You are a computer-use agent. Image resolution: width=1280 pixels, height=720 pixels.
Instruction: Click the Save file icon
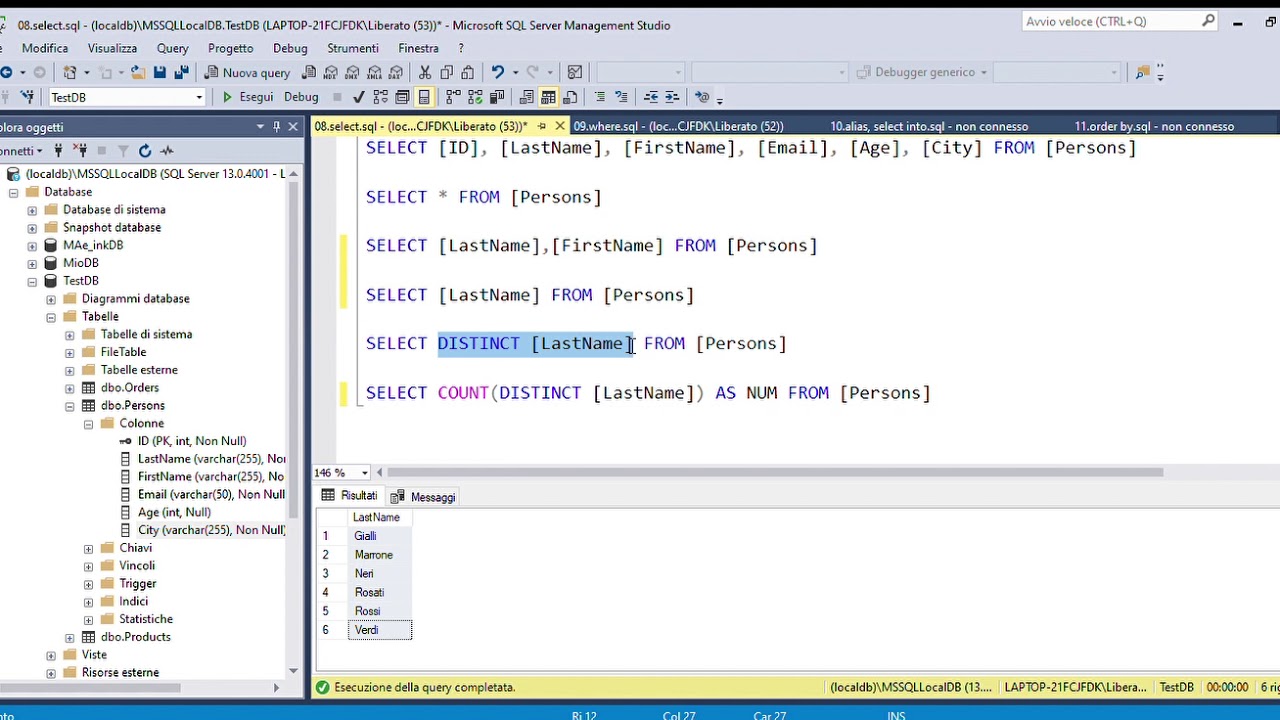(160, 72)
